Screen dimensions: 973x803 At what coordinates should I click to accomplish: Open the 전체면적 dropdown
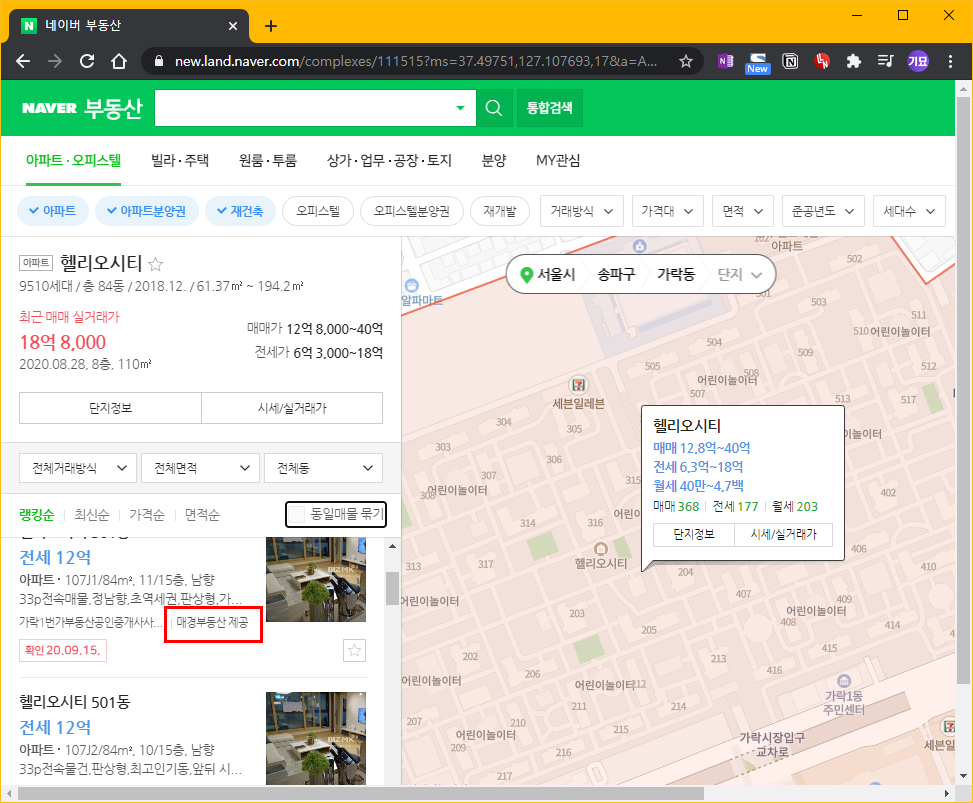point(200,468)
